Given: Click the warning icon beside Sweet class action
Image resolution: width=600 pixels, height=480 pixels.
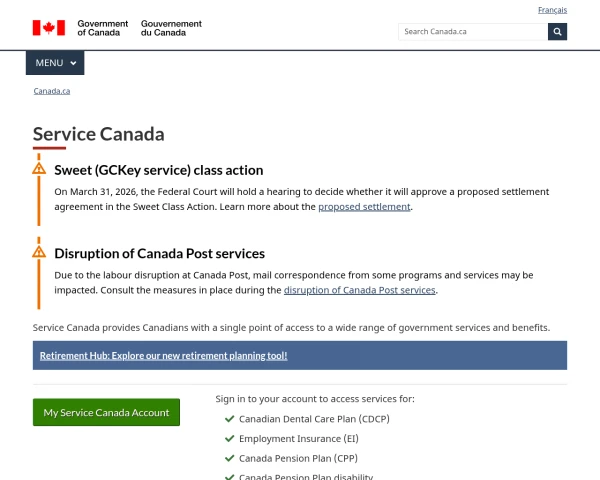Looking at the screenshot, I should coord(39,168).
